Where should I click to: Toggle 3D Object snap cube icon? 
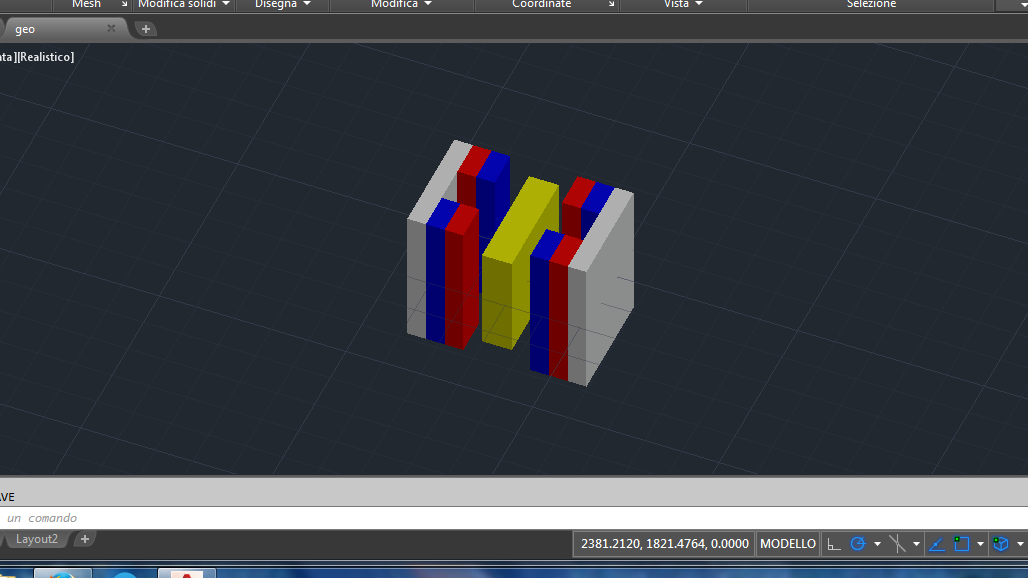[x=1000, y=544]
